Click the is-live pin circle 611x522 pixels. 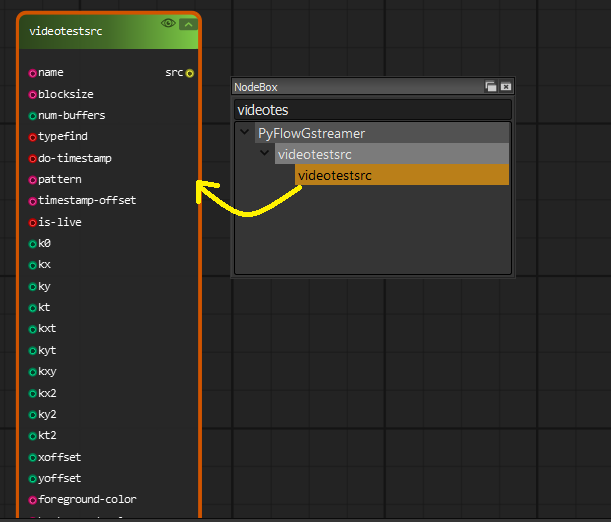pos(33,222)
